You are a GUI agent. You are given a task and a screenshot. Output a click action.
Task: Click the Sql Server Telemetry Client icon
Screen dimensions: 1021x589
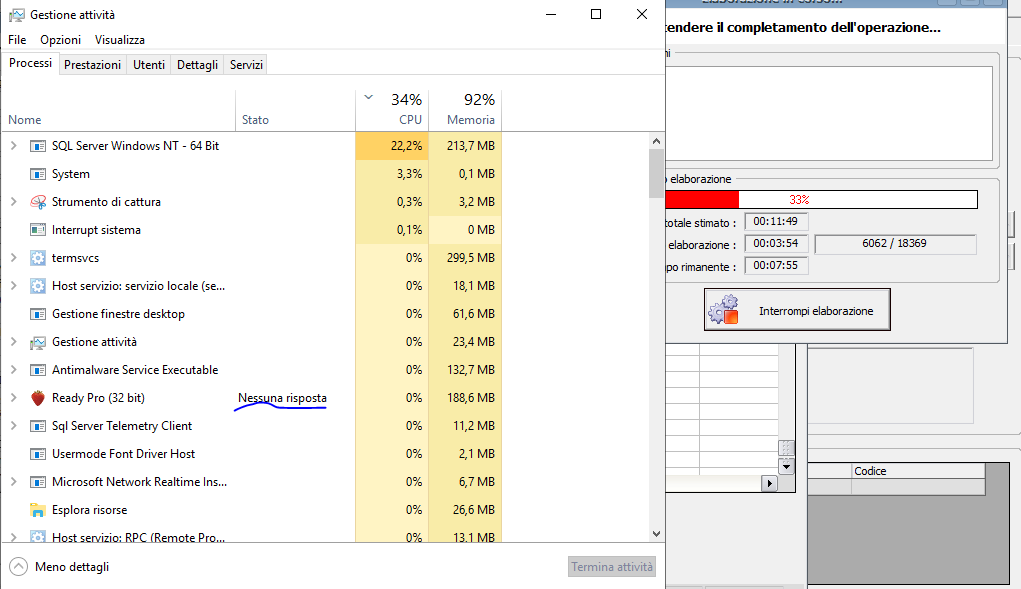point(38,426)
